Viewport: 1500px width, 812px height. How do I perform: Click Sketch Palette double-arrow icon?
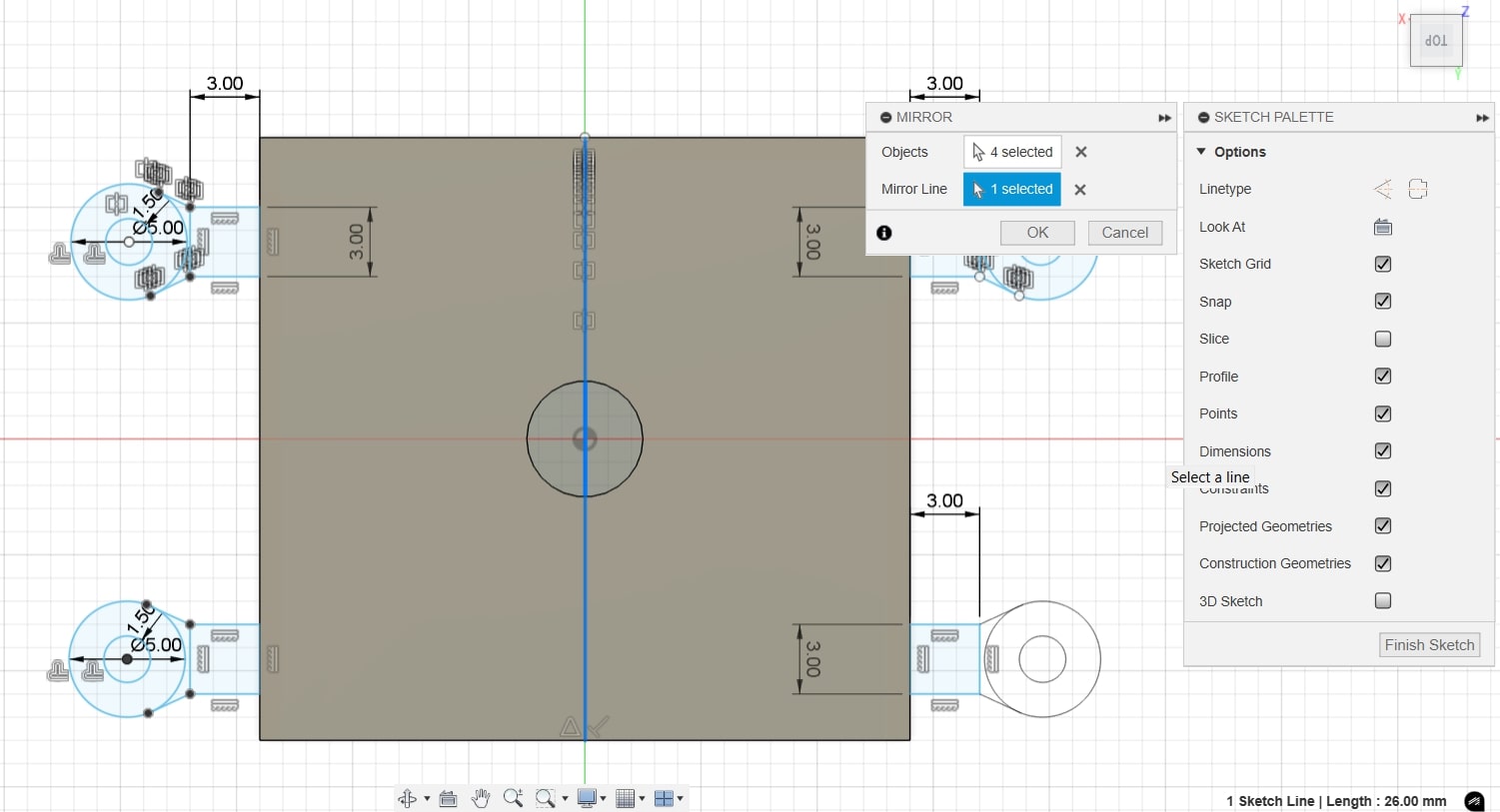pyautogui.click(x=1482, y=118)
